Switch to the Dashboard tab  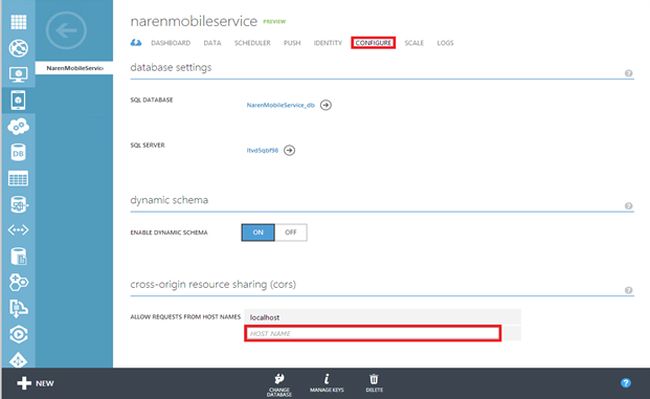tap(170, 43)
